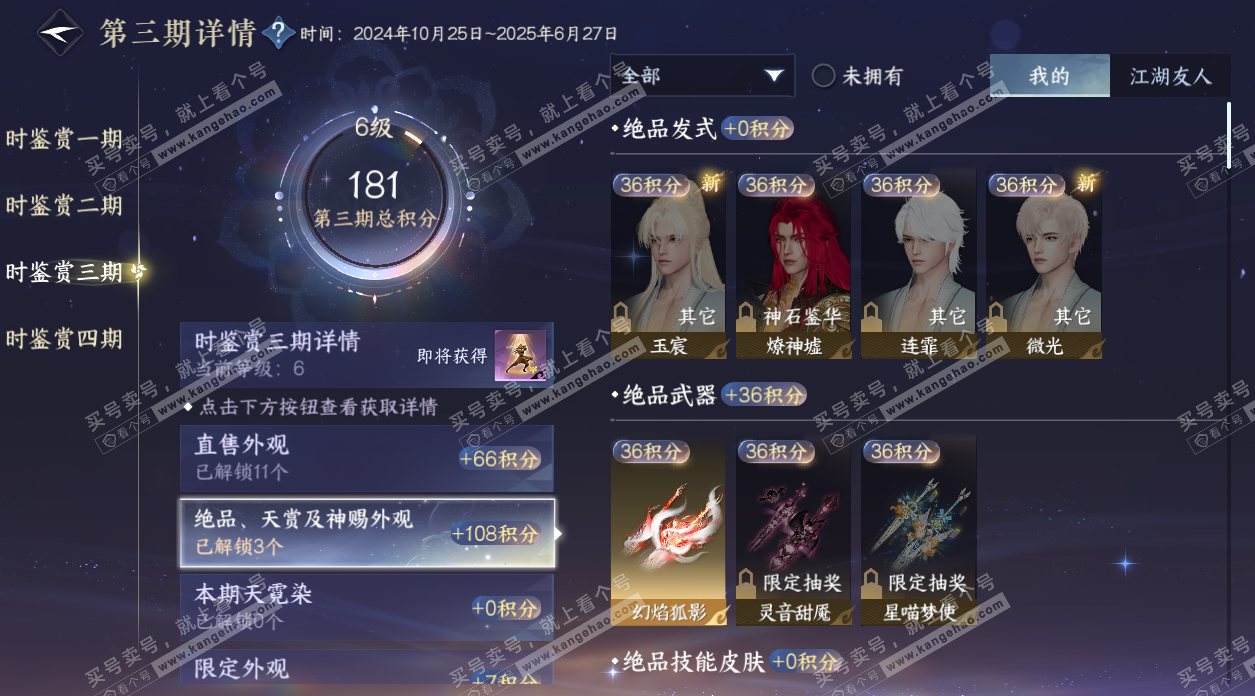Open the question mark help icon
This screenshot has width=1255, height=696.
coord(277,34)
